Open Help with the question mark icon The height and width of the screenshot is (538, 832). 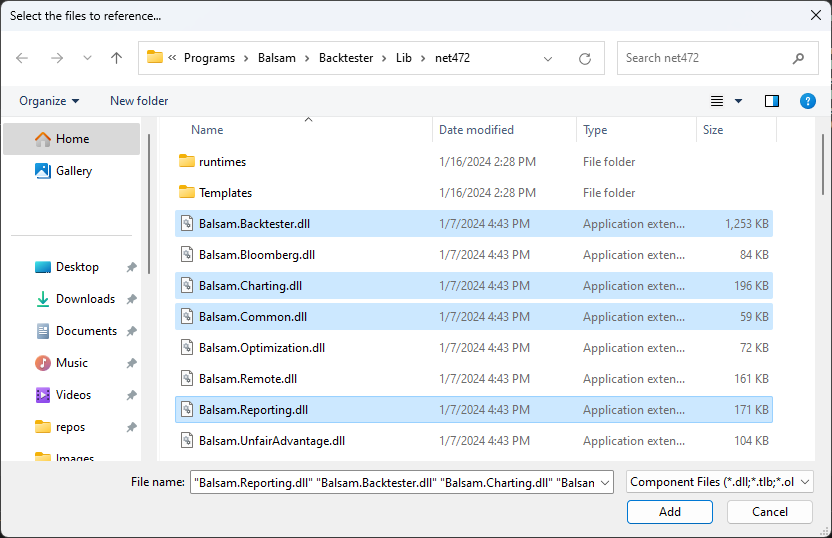[807, 101]
